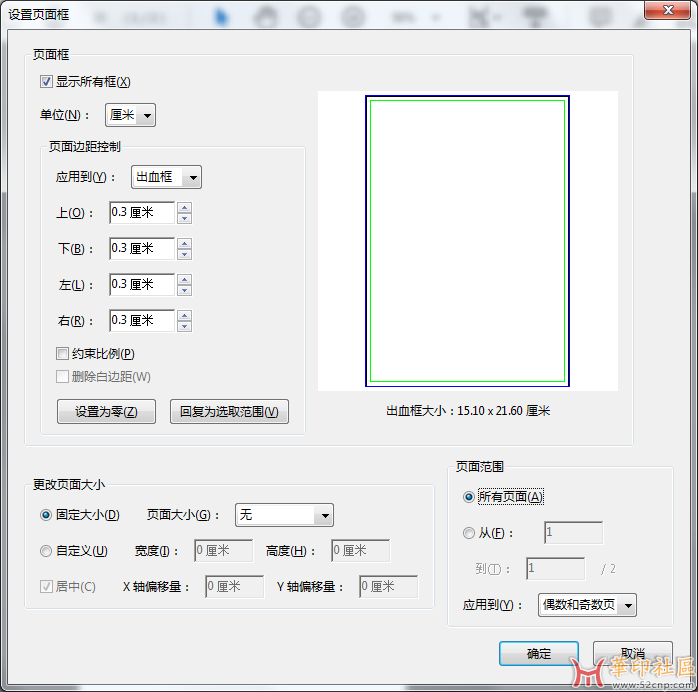This screenshot has width=698, height=692.
Task: Decrease the 下 margin with down arrow
Action: (184, 254)
